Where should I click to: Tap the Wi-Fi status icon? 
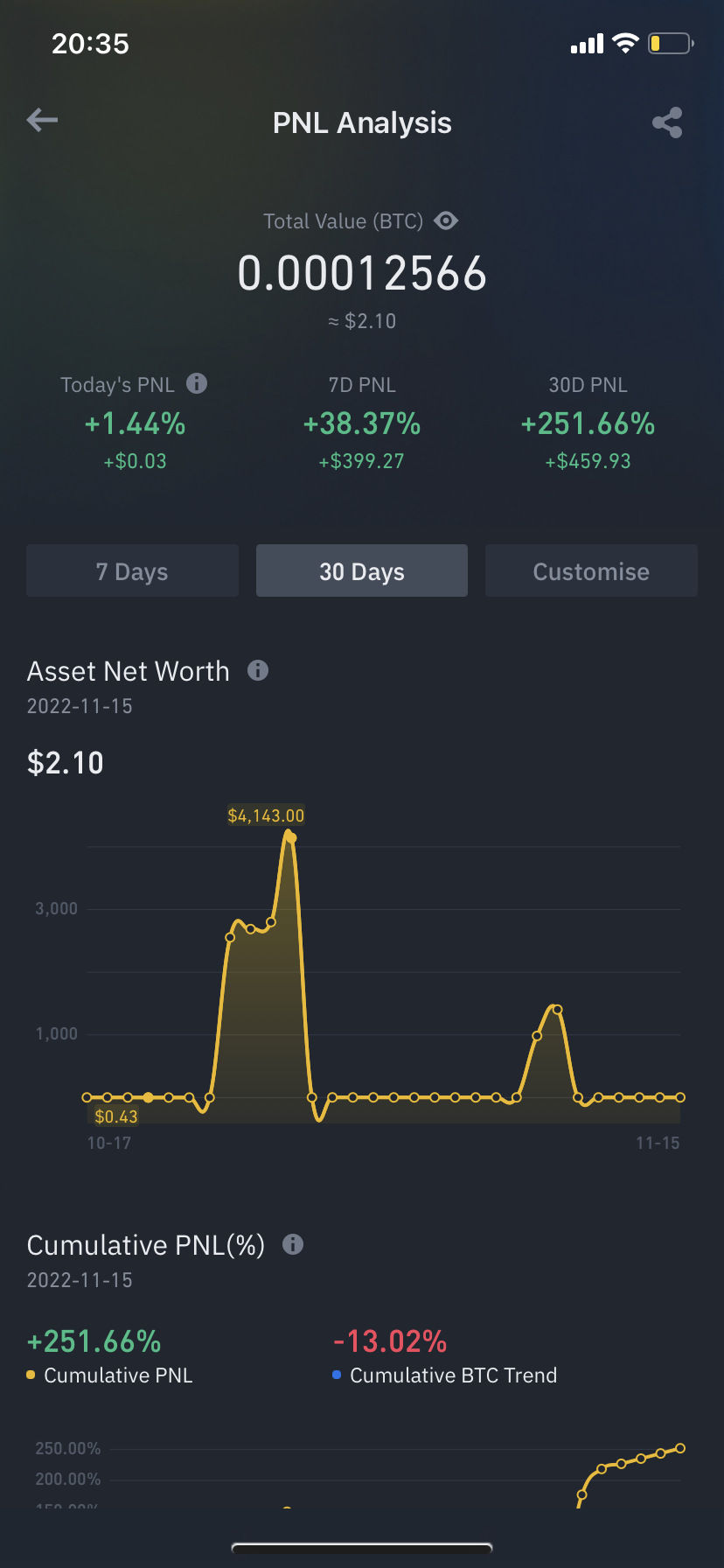point(625,43)
